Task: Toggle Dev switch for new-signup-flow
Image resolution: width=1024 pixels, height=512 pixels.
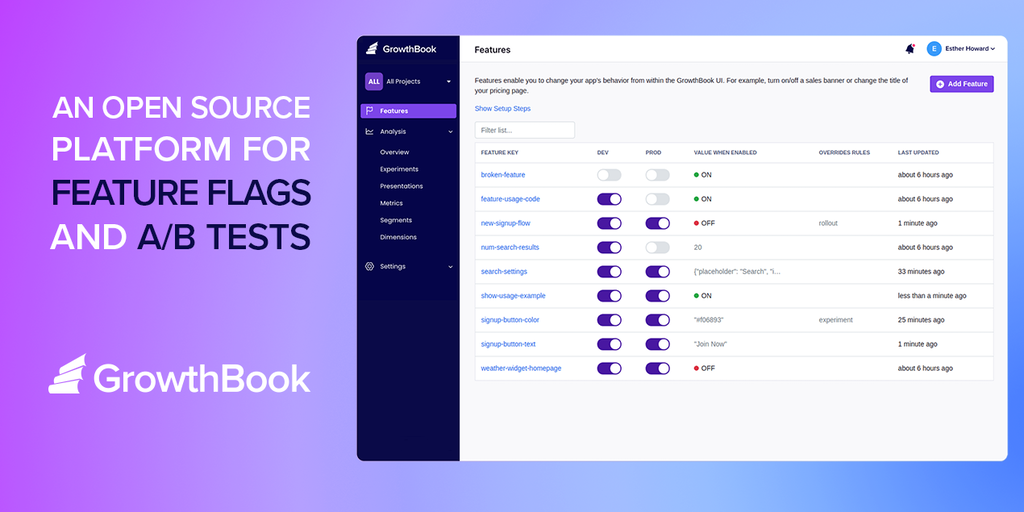Action: click(x=609, y=223)
